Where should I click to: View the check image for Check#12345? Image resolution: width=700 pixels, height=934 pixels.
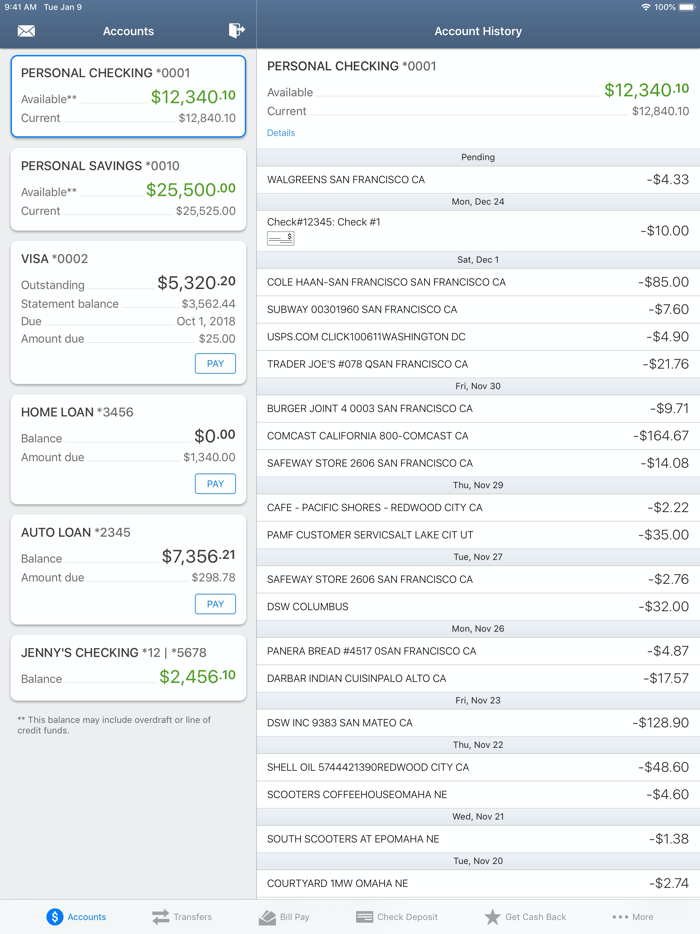click(x=281, y=236)
